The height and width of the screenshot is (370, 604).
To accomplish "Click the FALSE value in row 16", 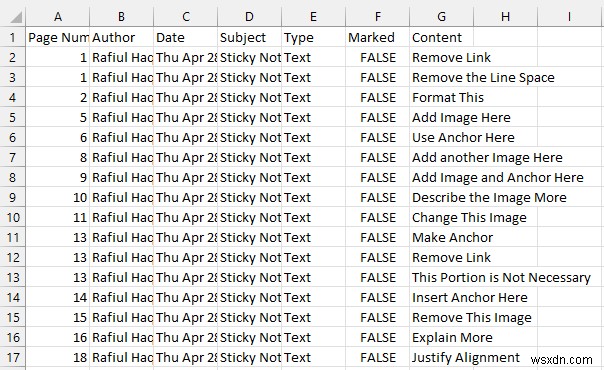I will tap(378, 337).
